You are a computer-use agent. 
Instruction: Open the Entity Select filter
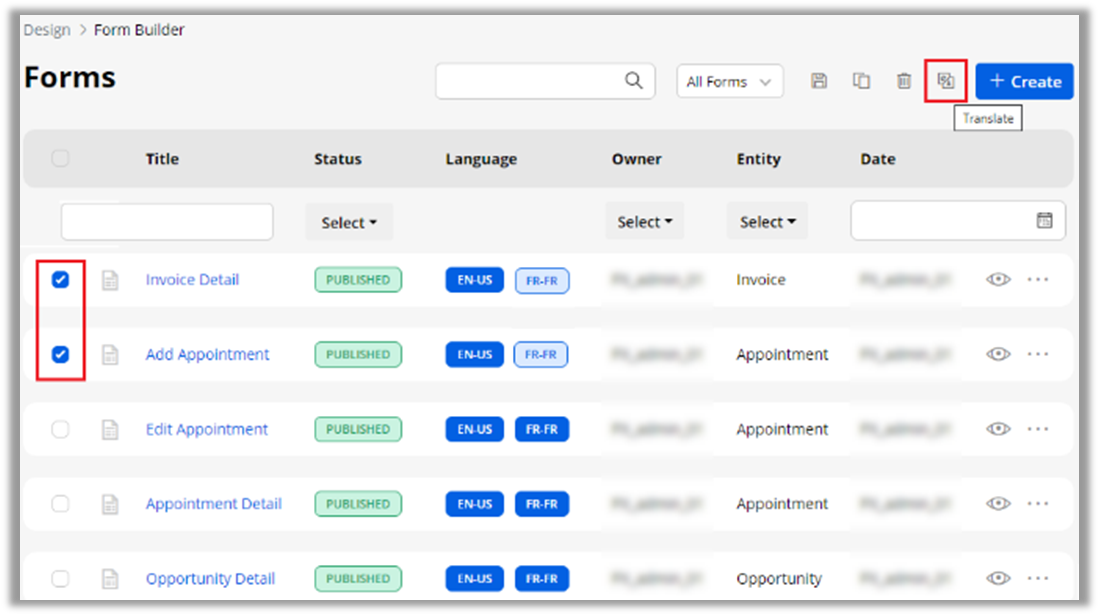coord(767,222)
